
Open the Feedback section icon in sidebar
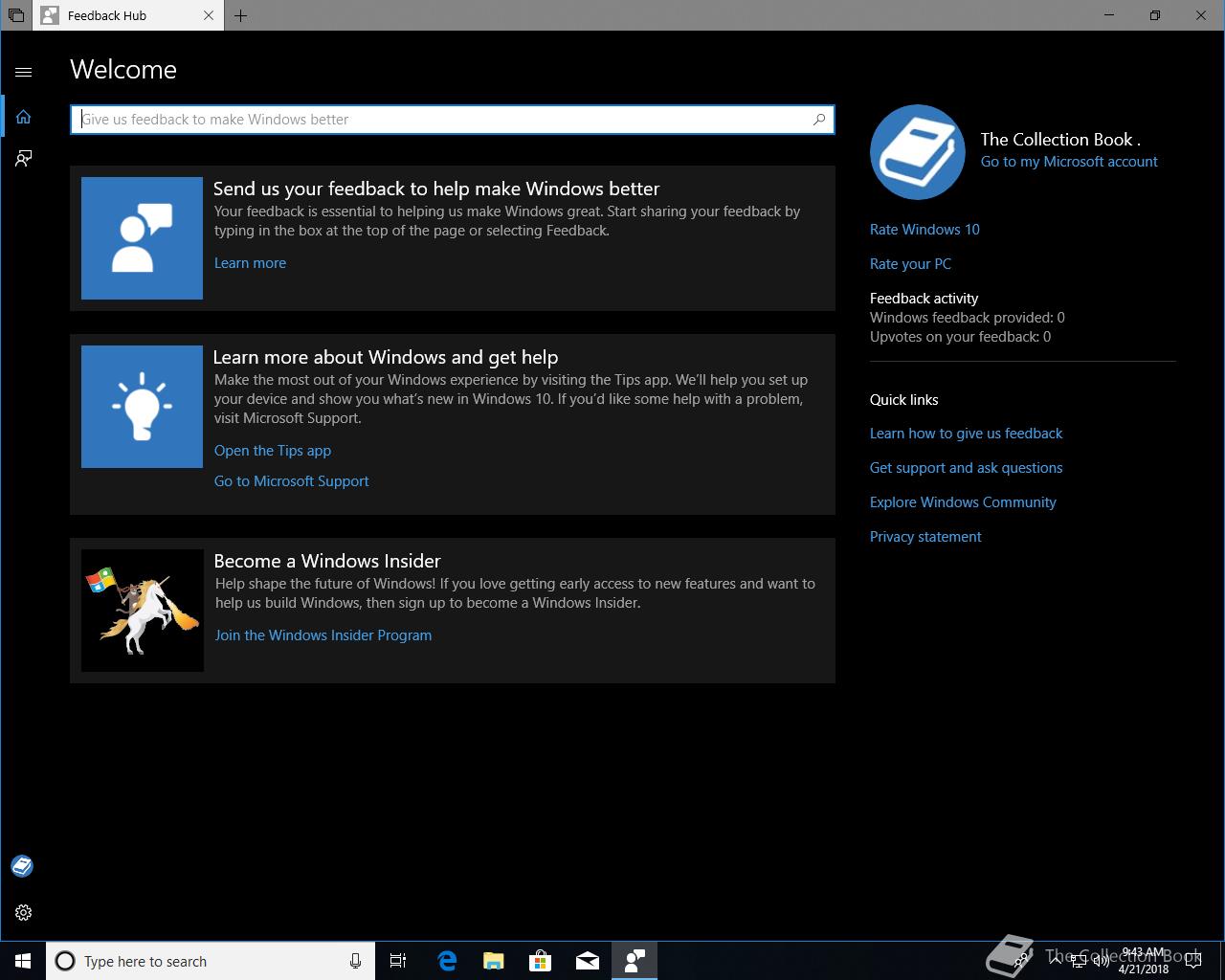(24, 159)
